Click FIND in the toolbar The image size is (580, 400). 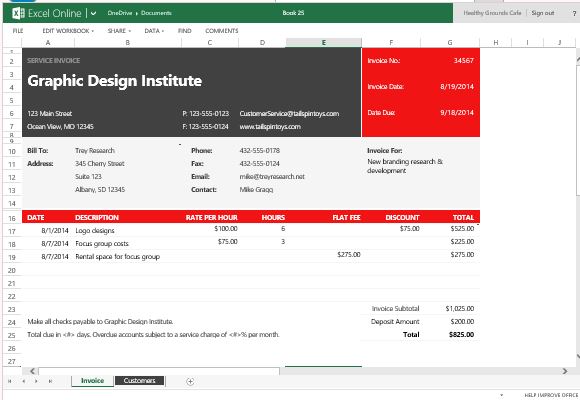(185, 31)
